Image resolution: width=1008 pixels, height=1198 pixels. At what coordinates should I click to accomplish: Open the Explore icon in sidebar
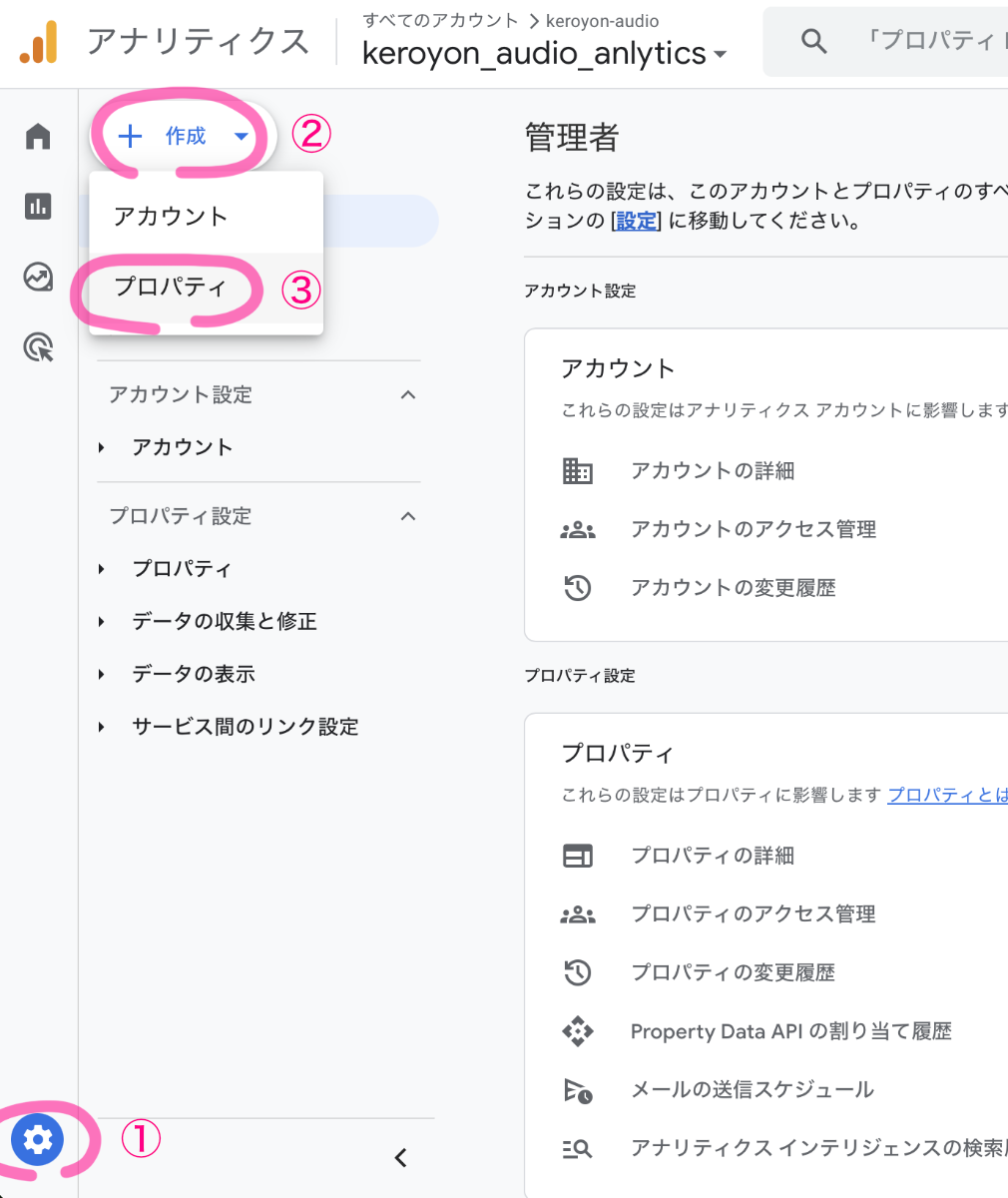[38, 277]
